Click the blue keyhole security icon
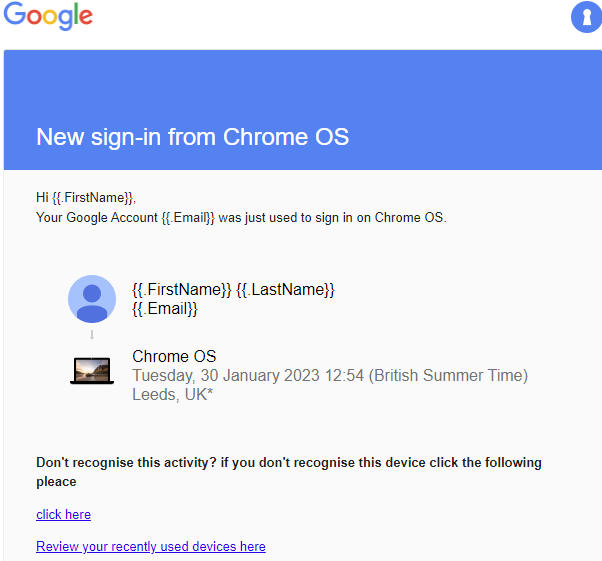602x561 pixels. pos(586,17)
